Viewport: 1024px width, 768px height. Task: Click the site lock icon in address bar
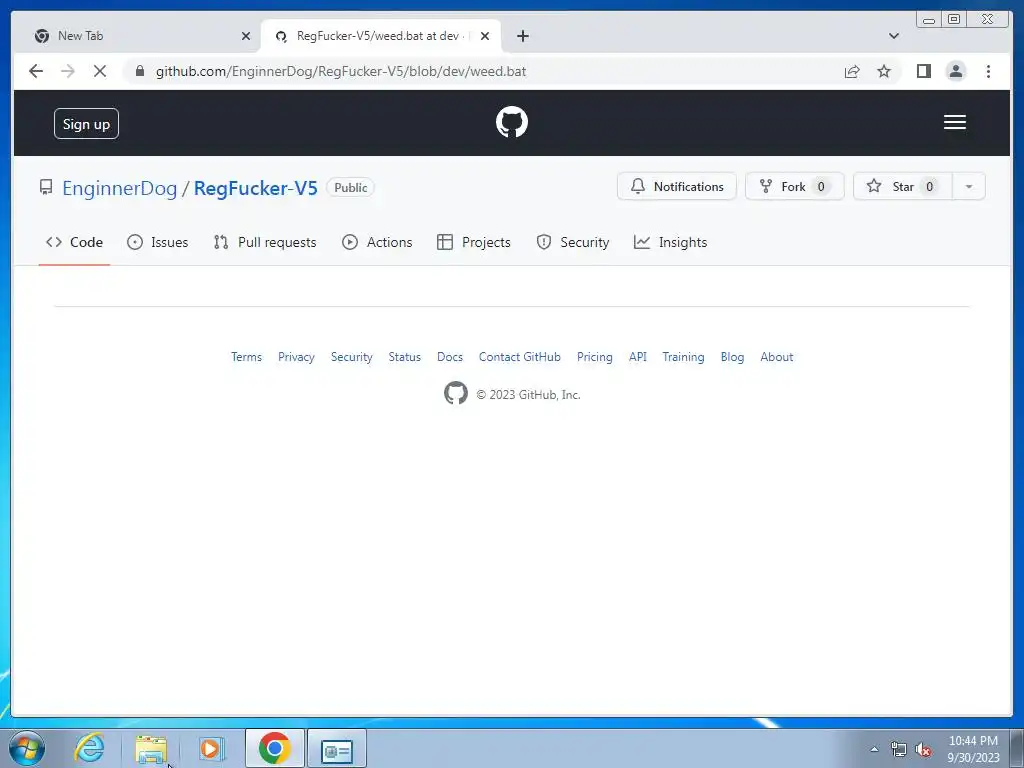139,71
